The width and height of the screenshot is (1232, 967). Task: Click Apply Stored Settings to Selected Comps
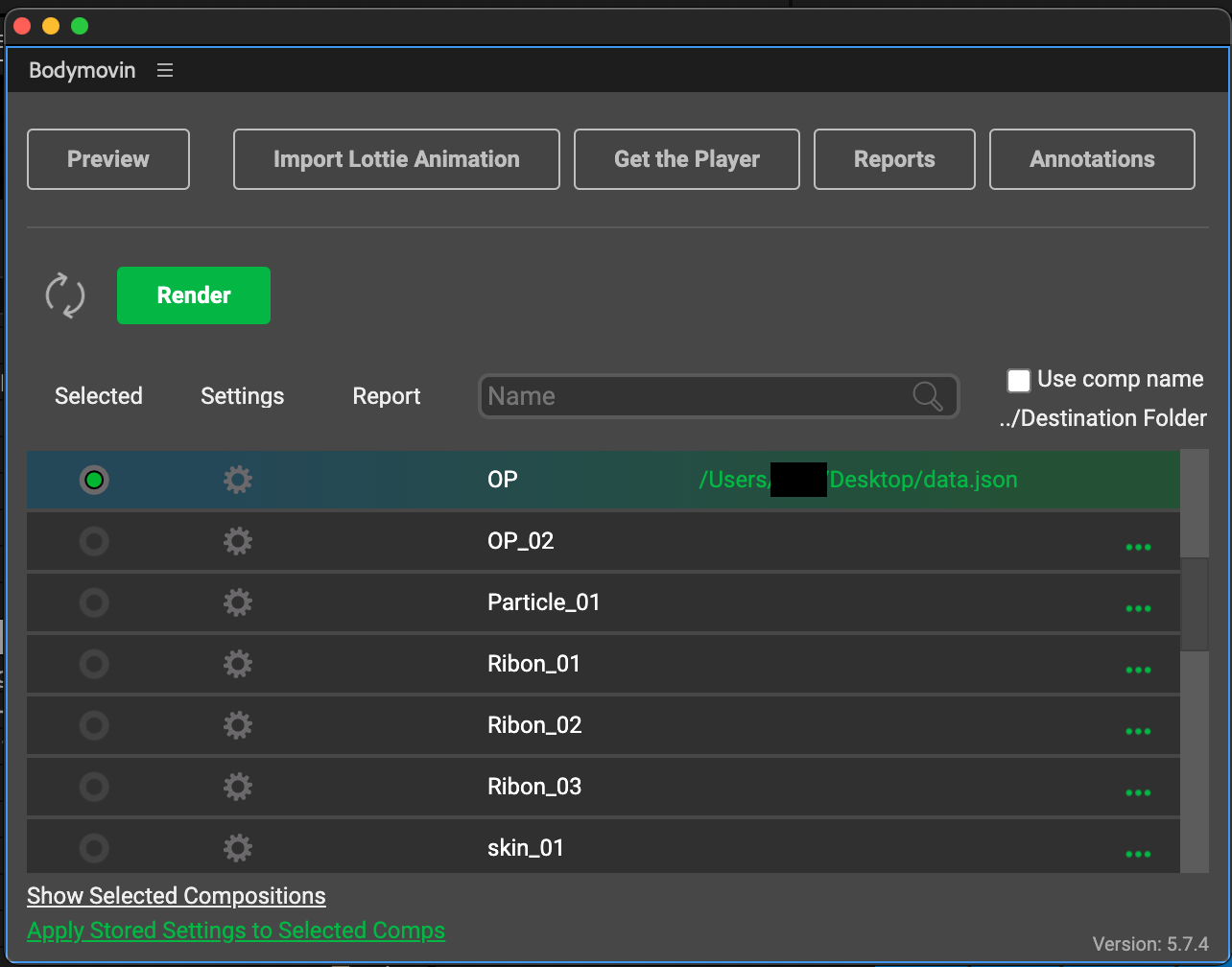pos(236,931)
